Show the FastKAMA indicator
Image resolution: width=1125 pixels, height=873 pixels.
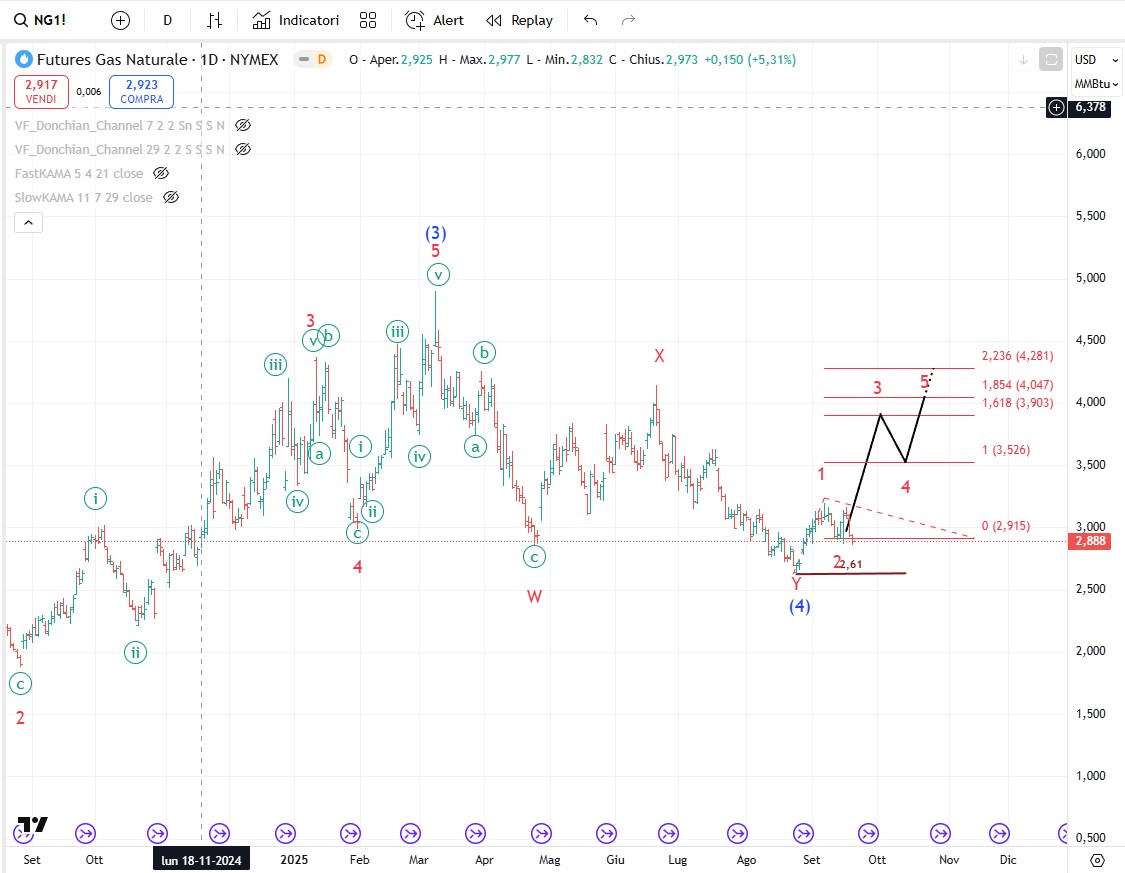coord(161,173)
